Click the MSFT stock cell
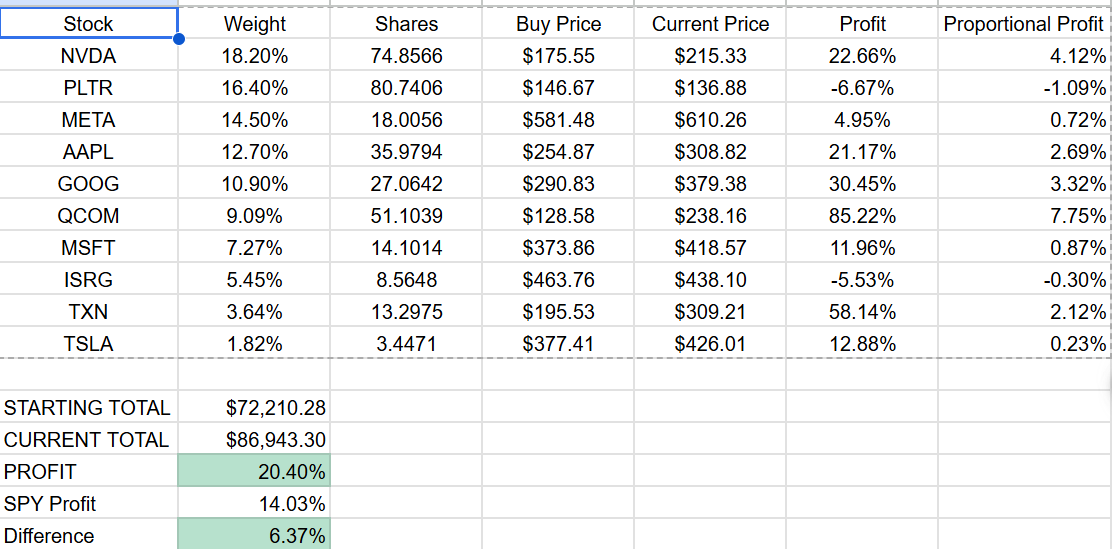This screenshot has width=1112, height=549. pyautogui.click(x=89, y=248)
